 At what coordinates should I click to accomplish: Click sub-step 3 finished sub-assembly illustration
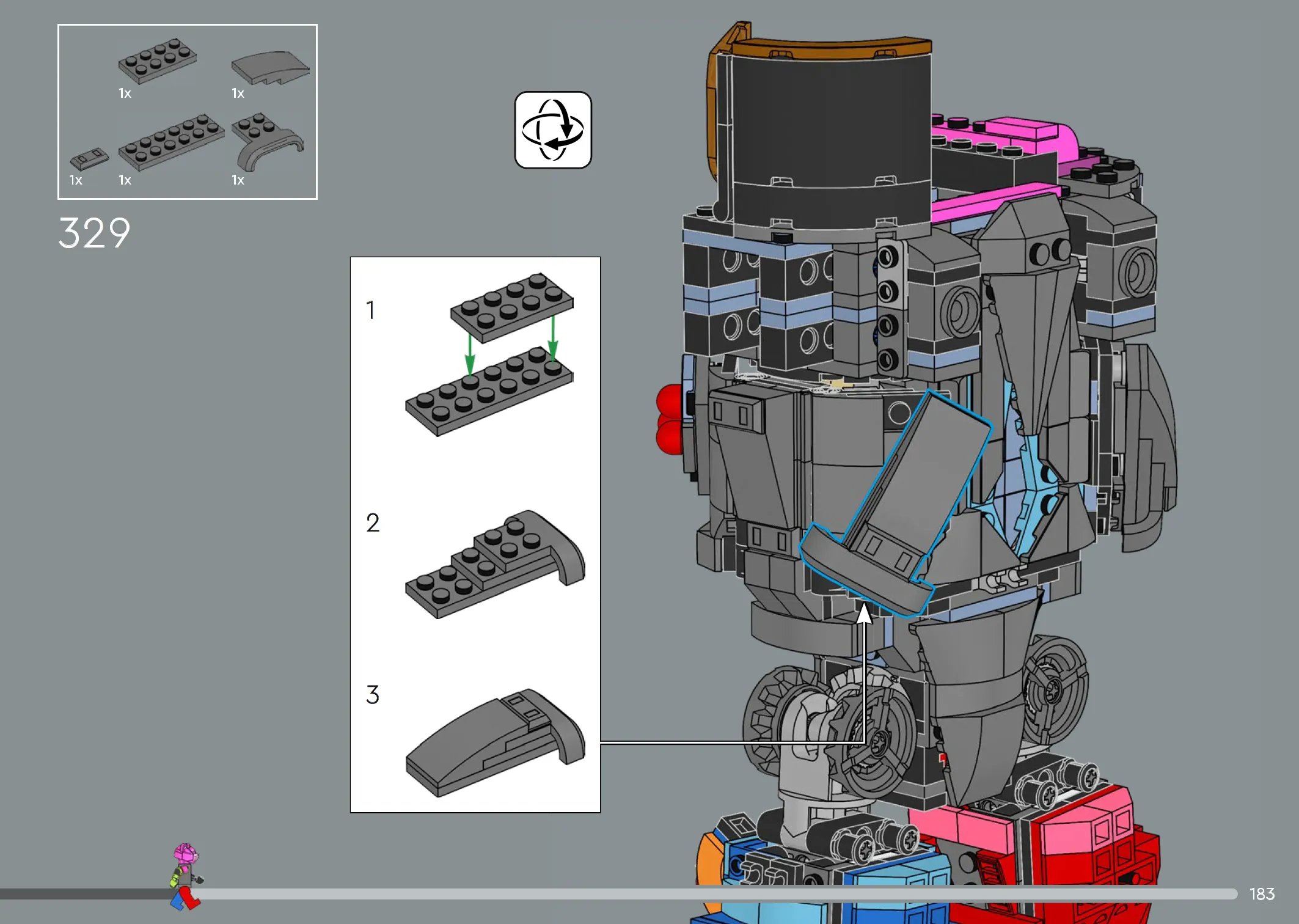[495, 743]
